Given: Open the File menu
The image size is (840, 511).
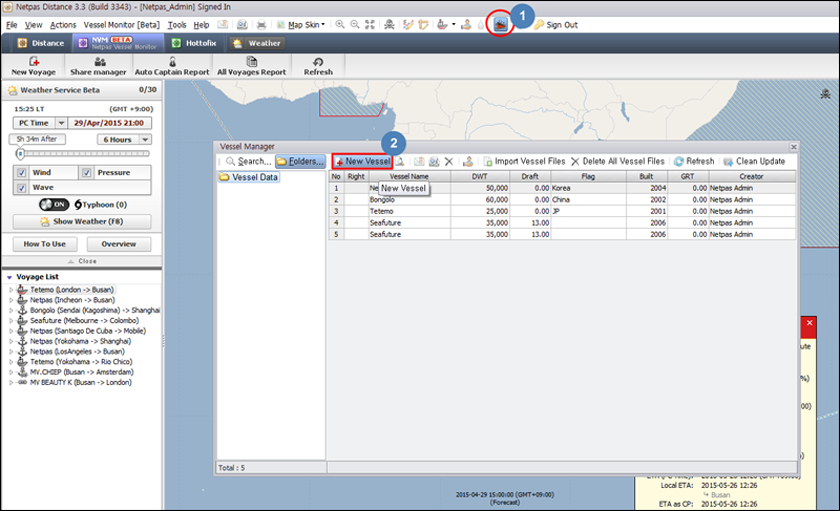Looking at the screenshot, I should [12, 25].
